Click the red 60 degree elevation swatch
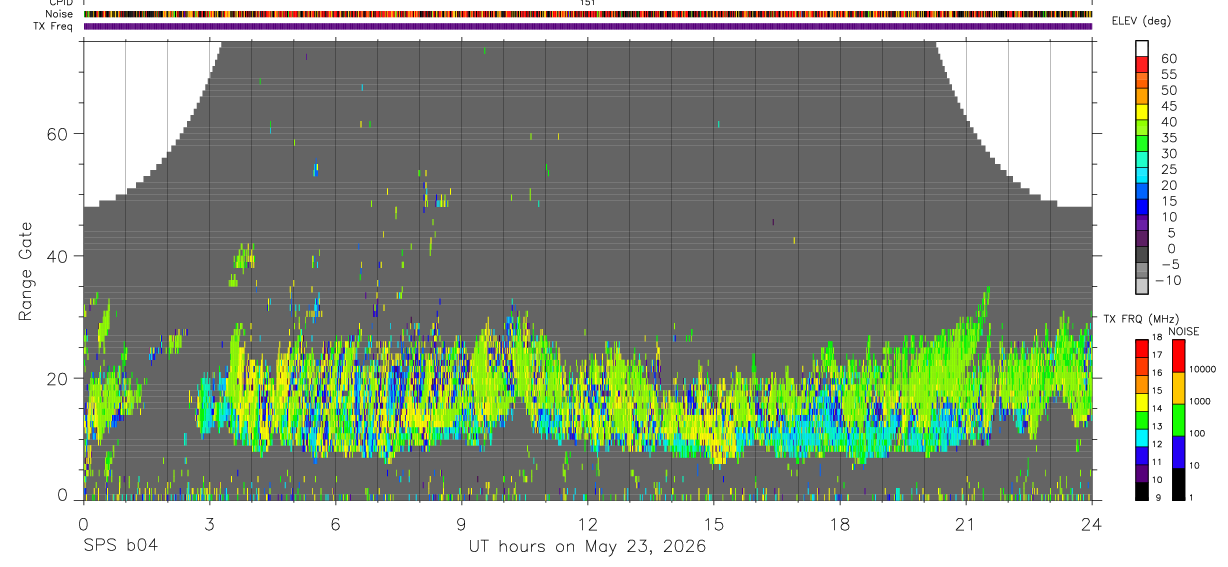This screenshot has height=567, width=1228. [1142, 64]
